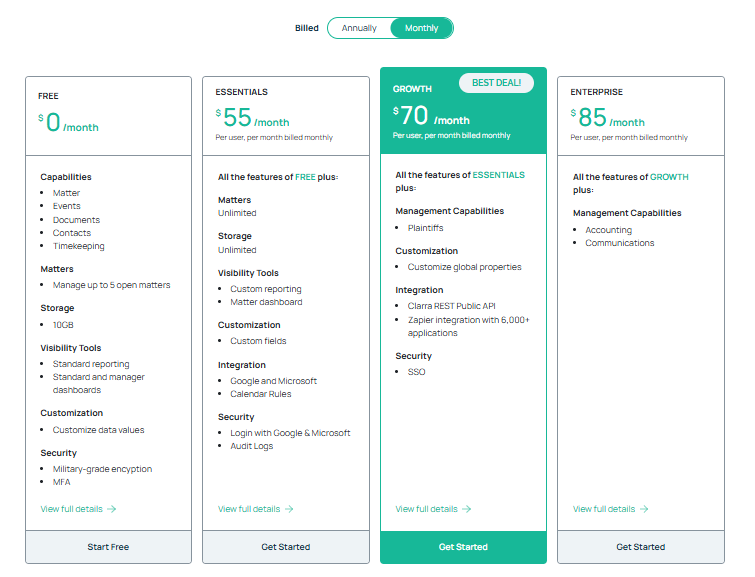755x577 pixels.
Task: Click arrow icon beside Growth plan details
Action: pyautogui.click(x=467, y=509)
